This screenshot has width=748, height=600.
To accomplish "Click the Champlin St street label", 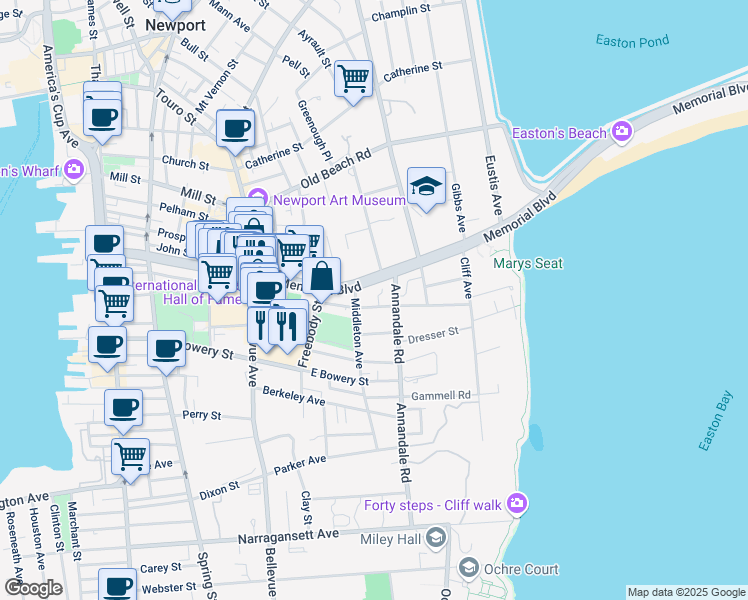I will tap(401, 12).
